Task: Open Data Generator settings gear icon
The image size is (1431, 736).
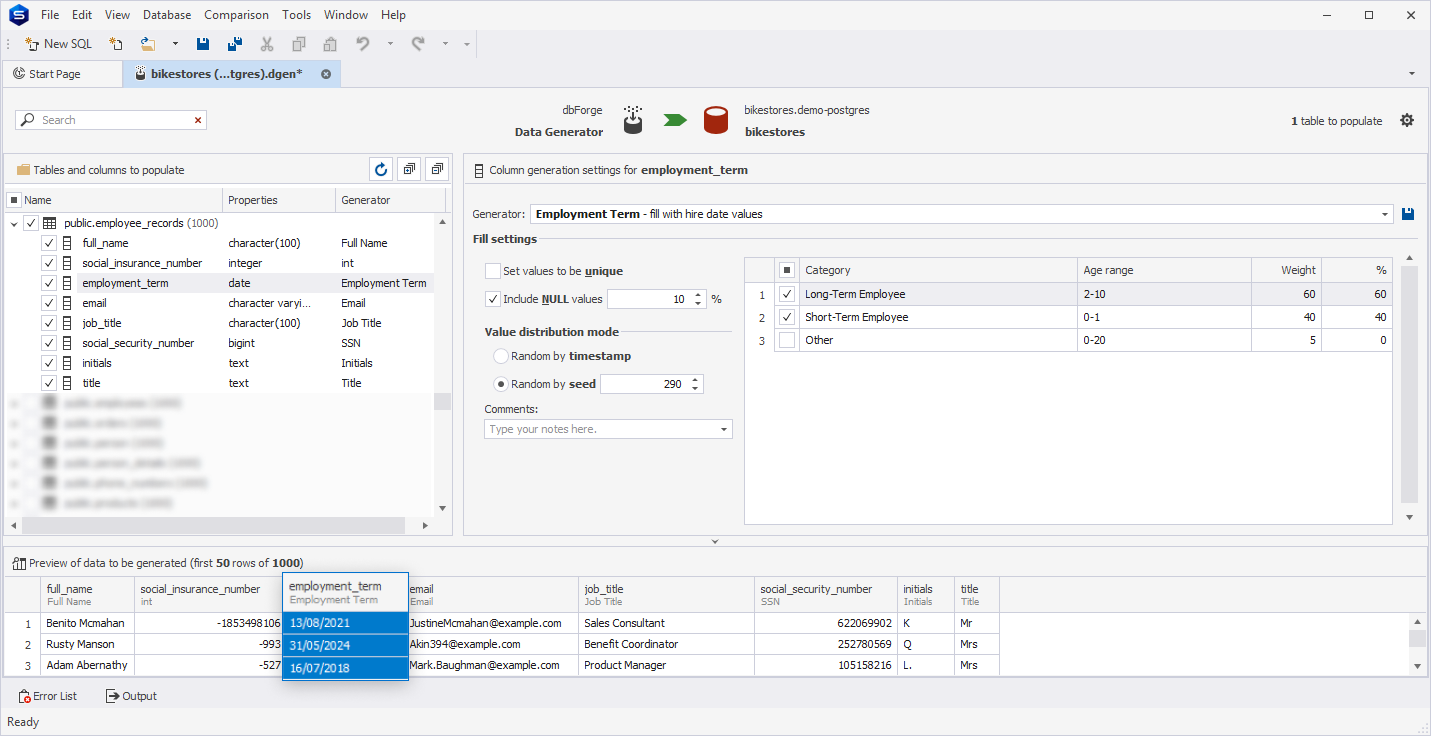Action: (x=1407, y=120)
